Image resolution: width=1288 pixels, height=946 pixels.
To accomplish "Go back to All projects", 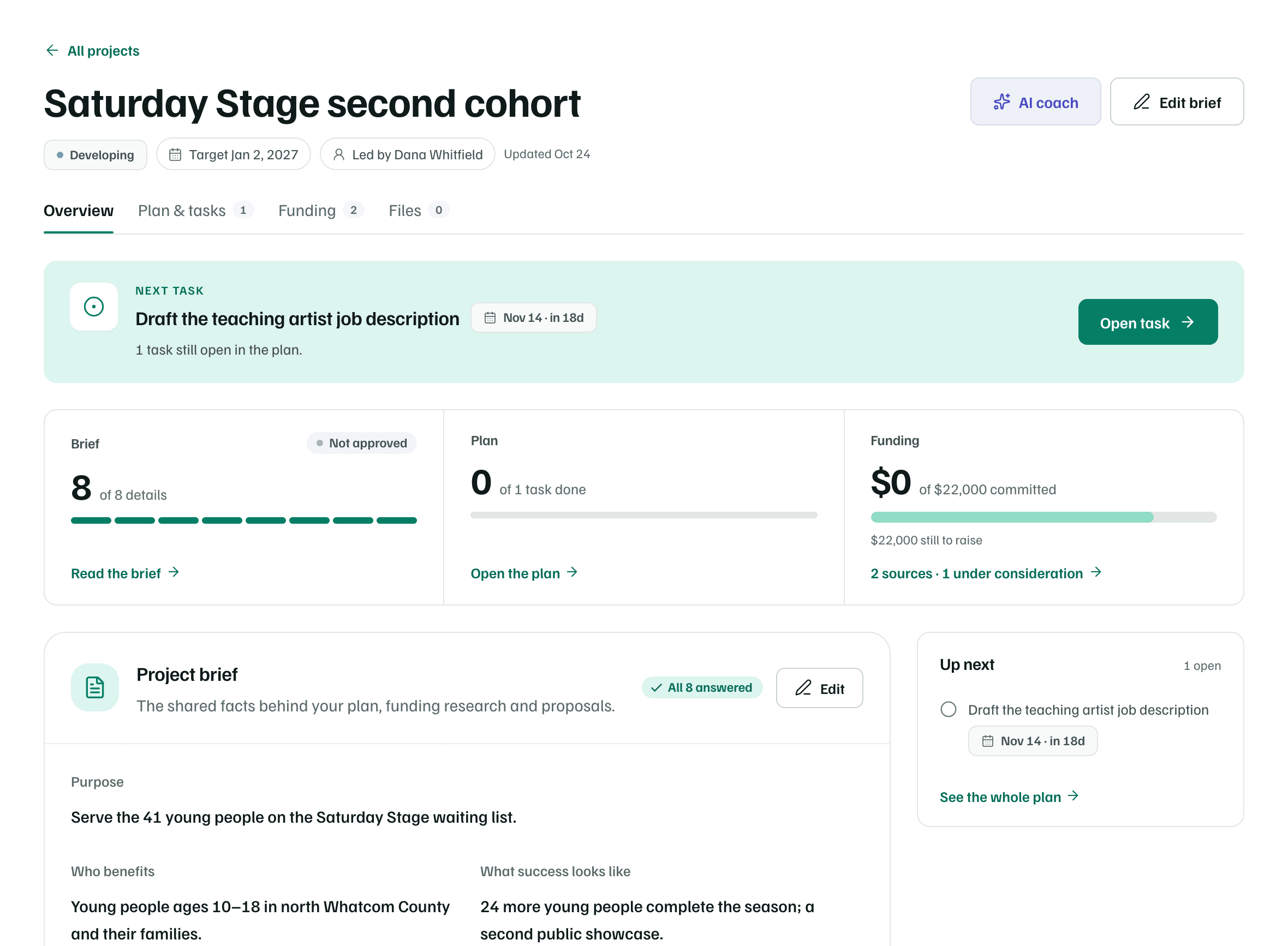I will click(92, 51).
